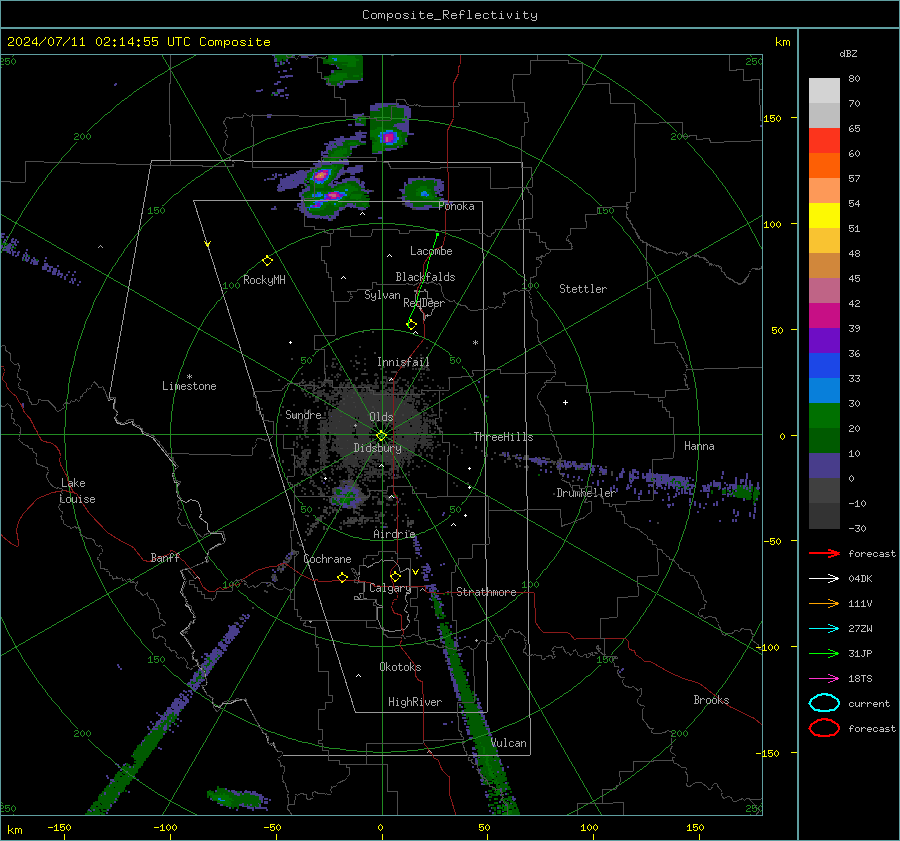Click the Brooks city label
Screen dimensions: 900x841
tap(711, 700)
